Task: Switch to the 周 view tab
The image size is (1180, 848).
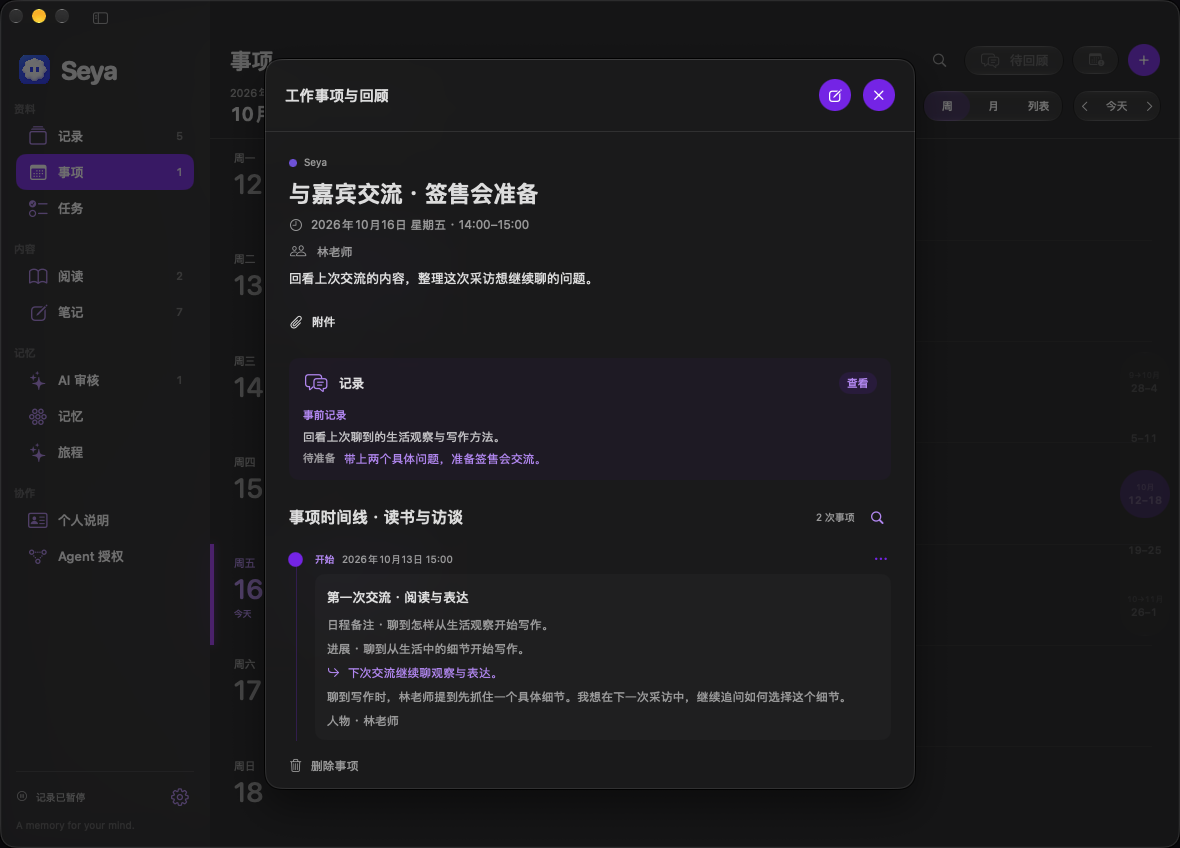Action: (x=947, y=106)
